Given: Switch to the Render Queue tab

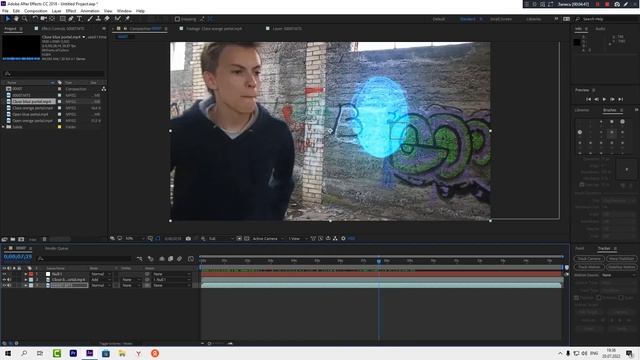Looking at the screenshot, I should click(x=57, y=248).
